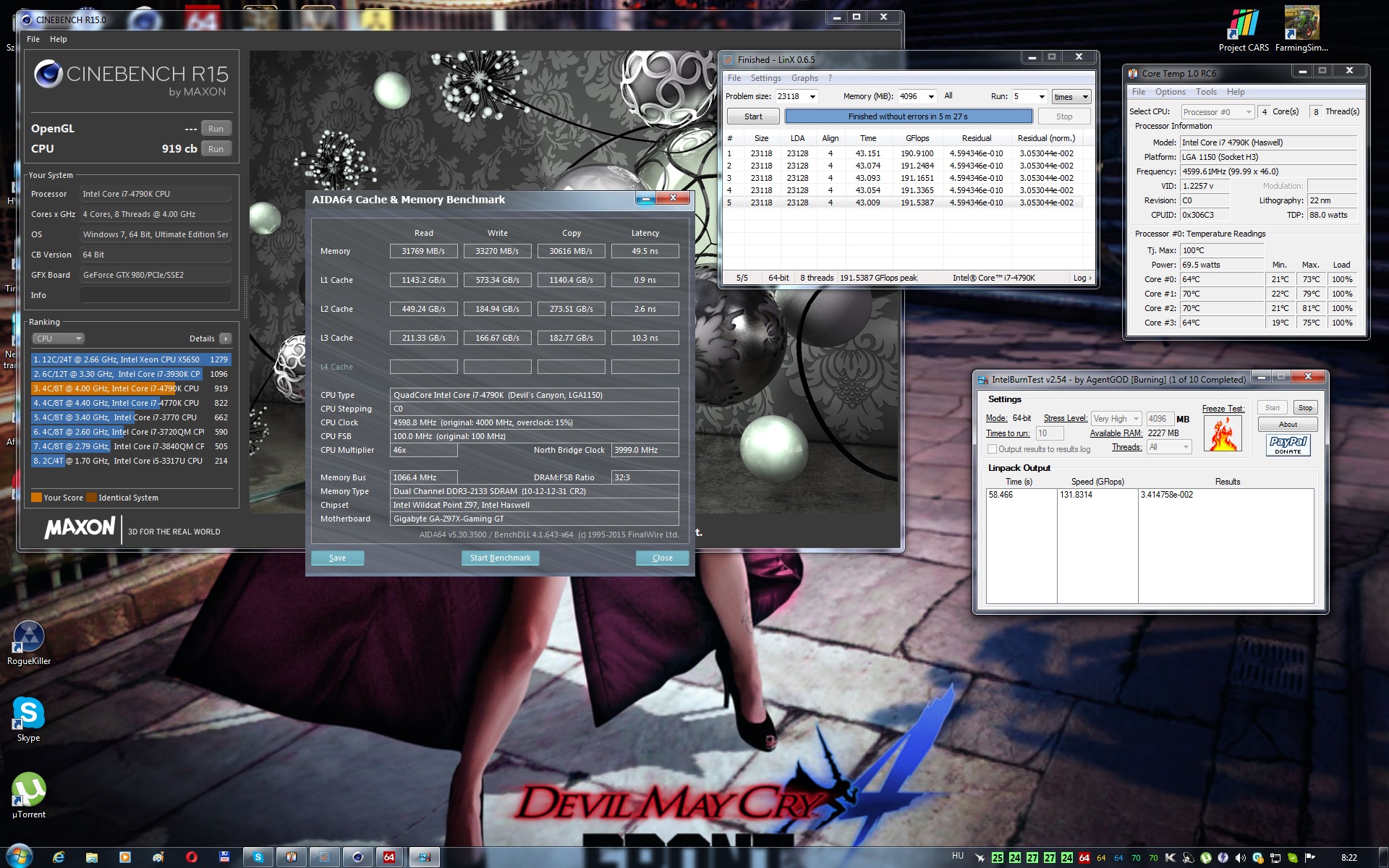1389x868 pixels.
Task: Open About in IntelBurnTest
Action: (1288, 425)
